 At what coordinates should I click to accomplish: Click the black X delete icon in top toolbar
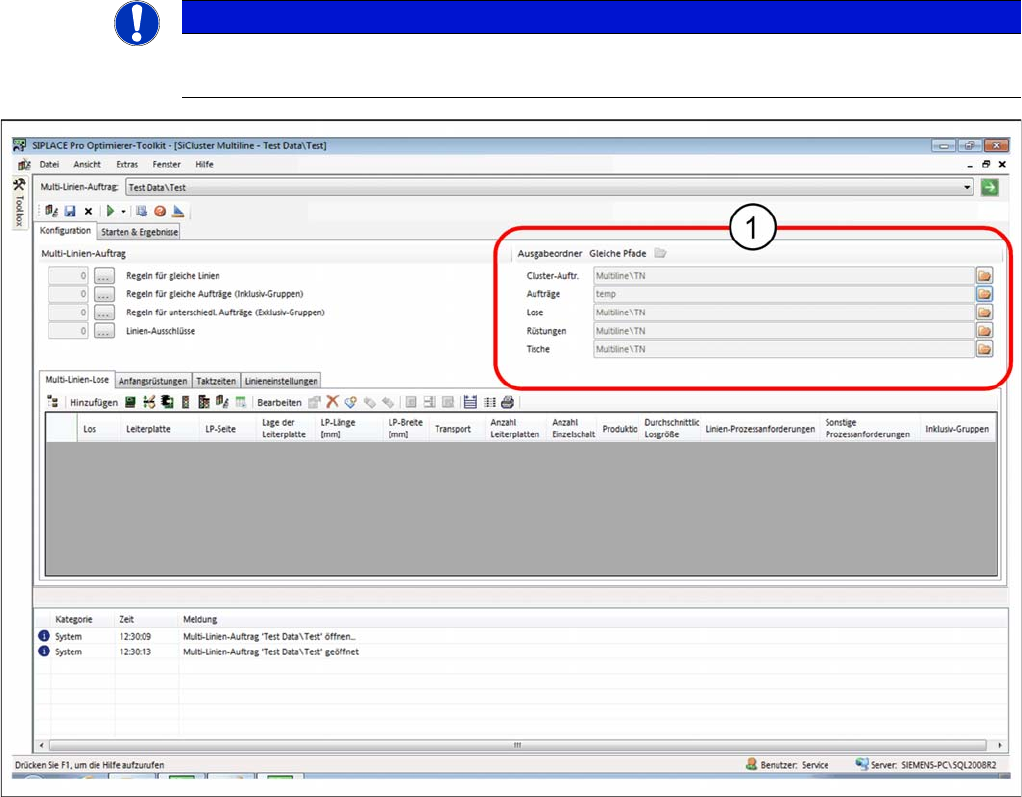pyautogui.click(x=88, y=211)
